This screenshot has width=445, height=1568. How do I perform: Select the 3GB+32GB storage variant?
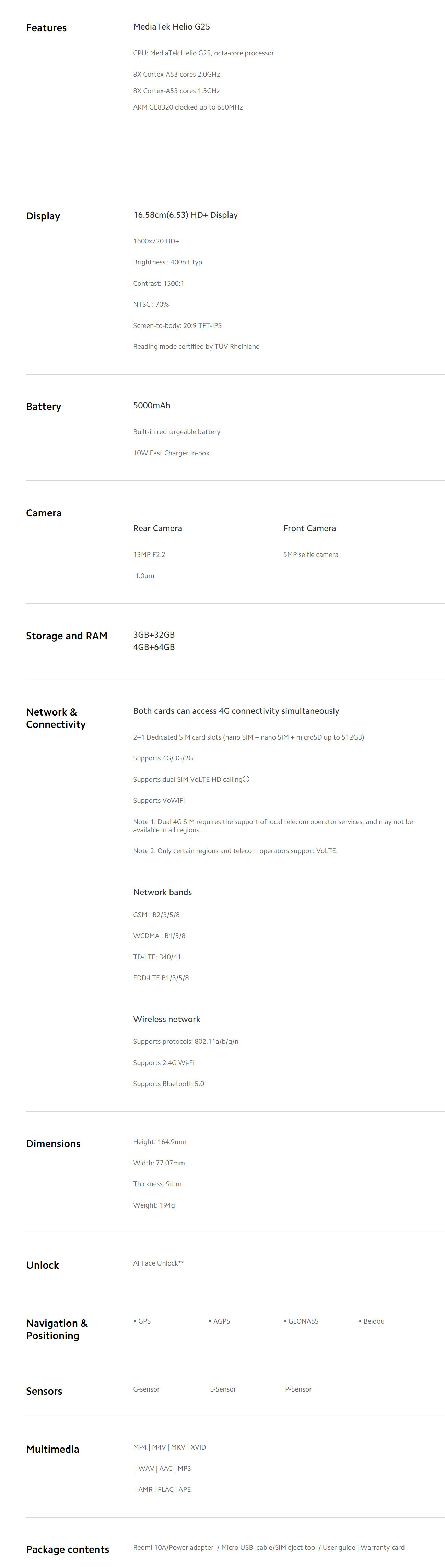point(154,635)
